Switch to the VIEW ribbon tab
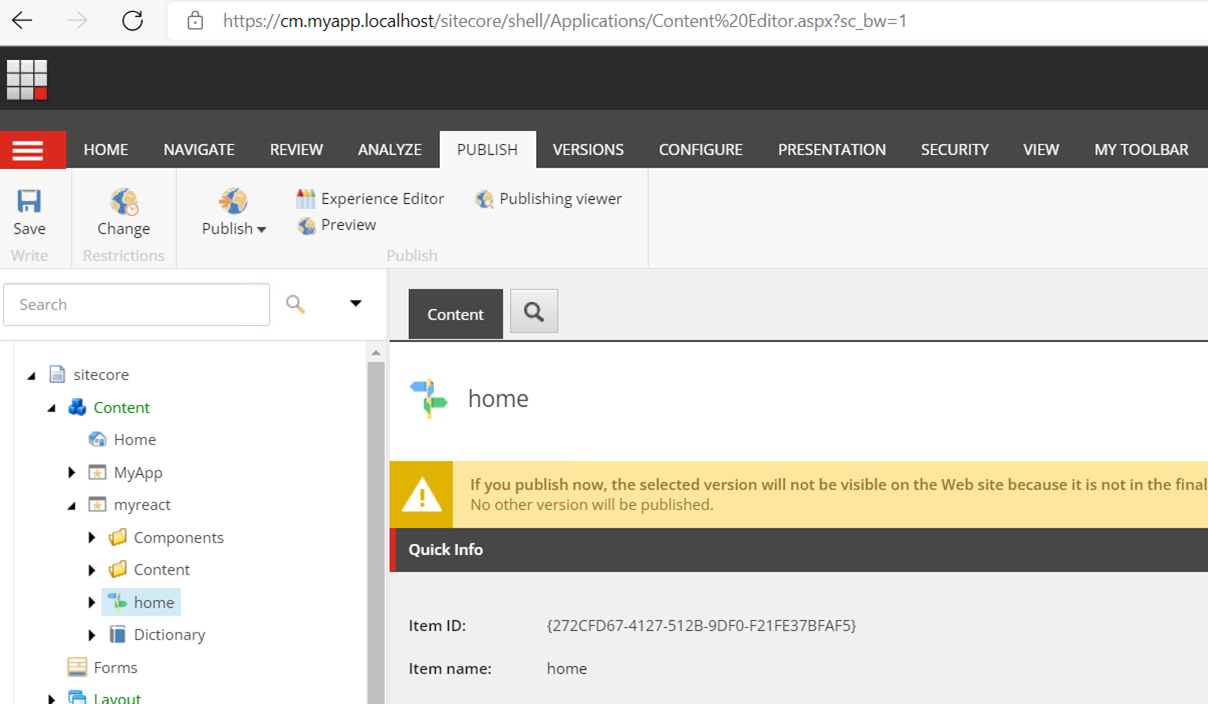 pos(1041,149)
